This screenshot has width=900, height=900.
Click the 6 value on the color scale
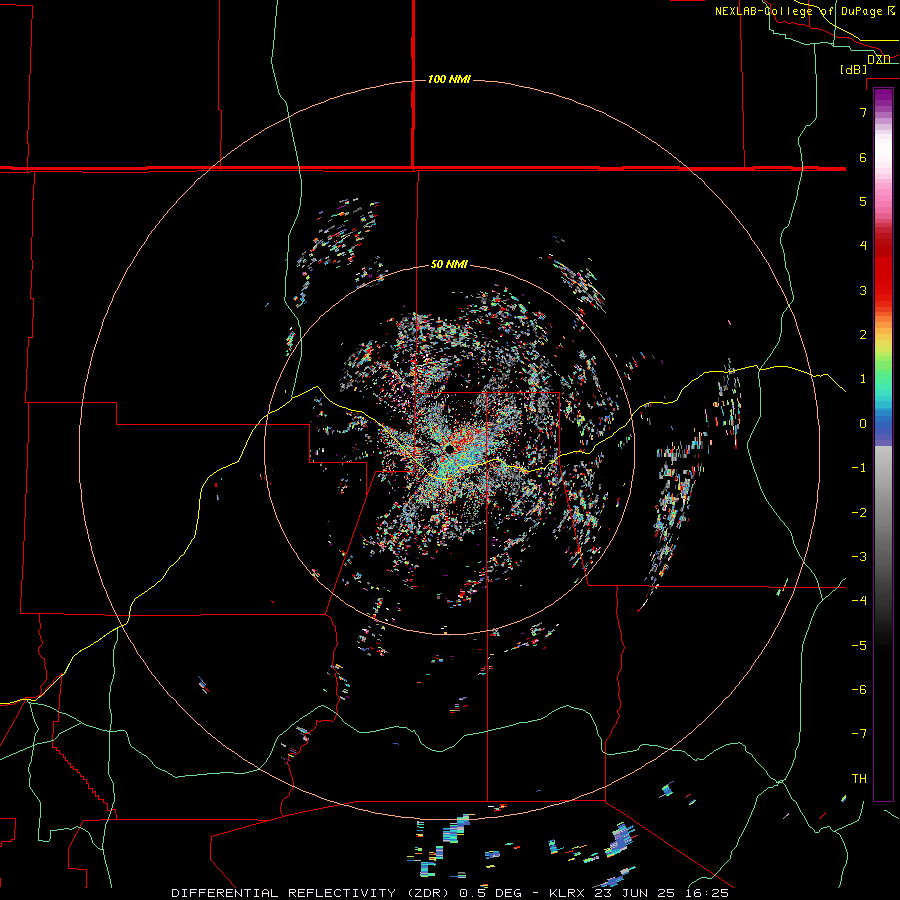coord(863,157)
